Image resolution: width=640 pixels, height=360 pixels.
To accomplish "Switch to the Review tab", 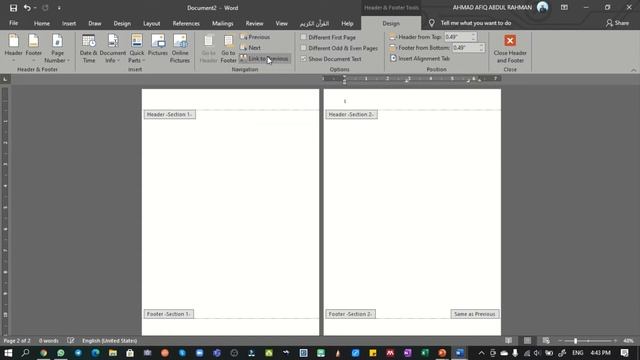I will tap(254, 23).
